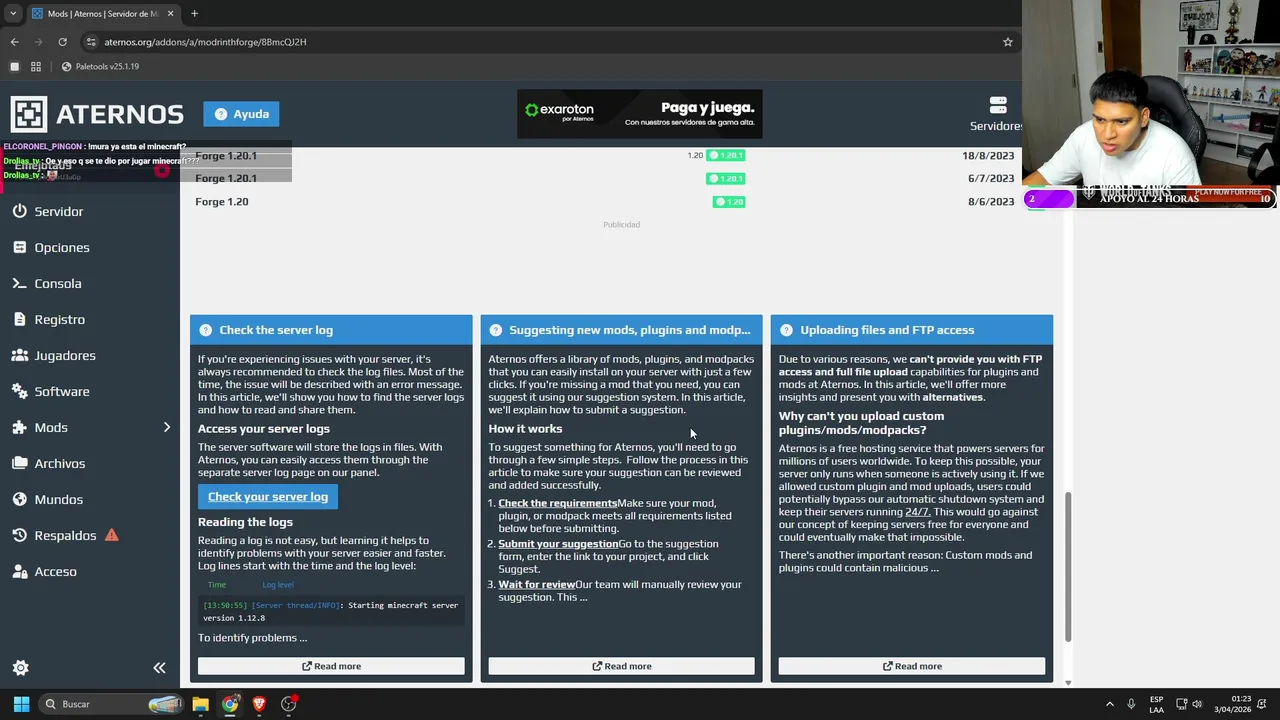The width and height of the screenshot is (1280, 720).
Task: Open Brave browser from the taskbar
Action: pyautogui.click(x=259, y=704)
